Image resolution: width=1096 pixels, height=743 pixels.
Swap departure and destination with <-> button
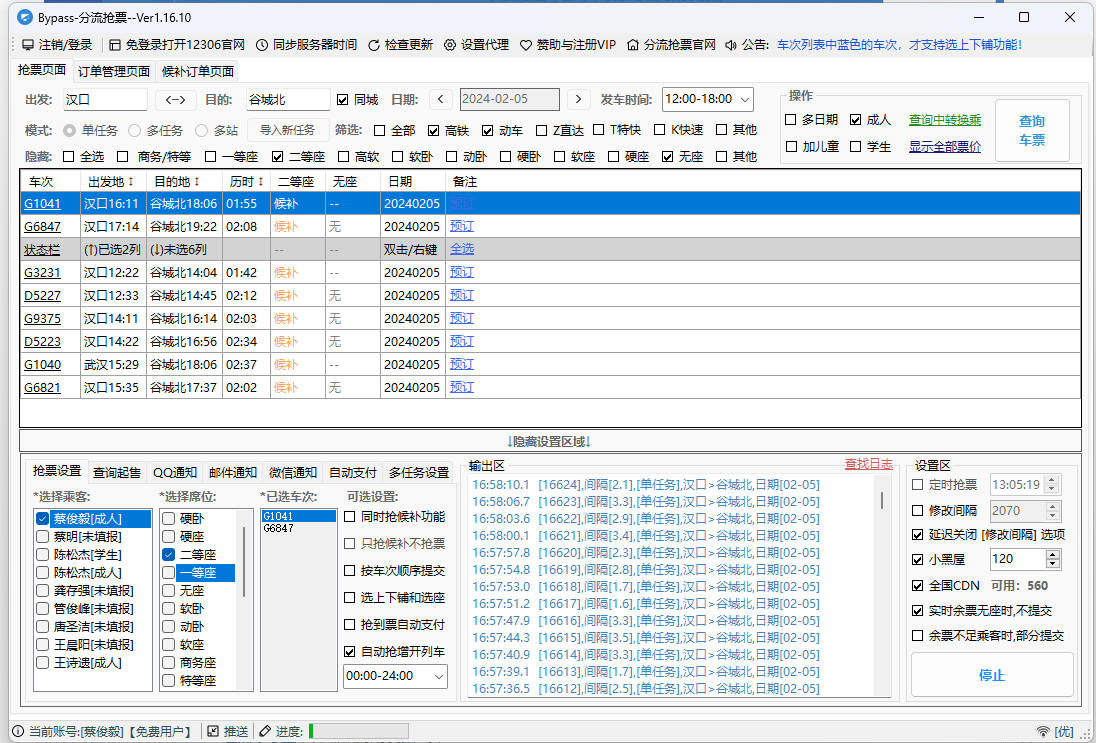(x=175, y=99)
